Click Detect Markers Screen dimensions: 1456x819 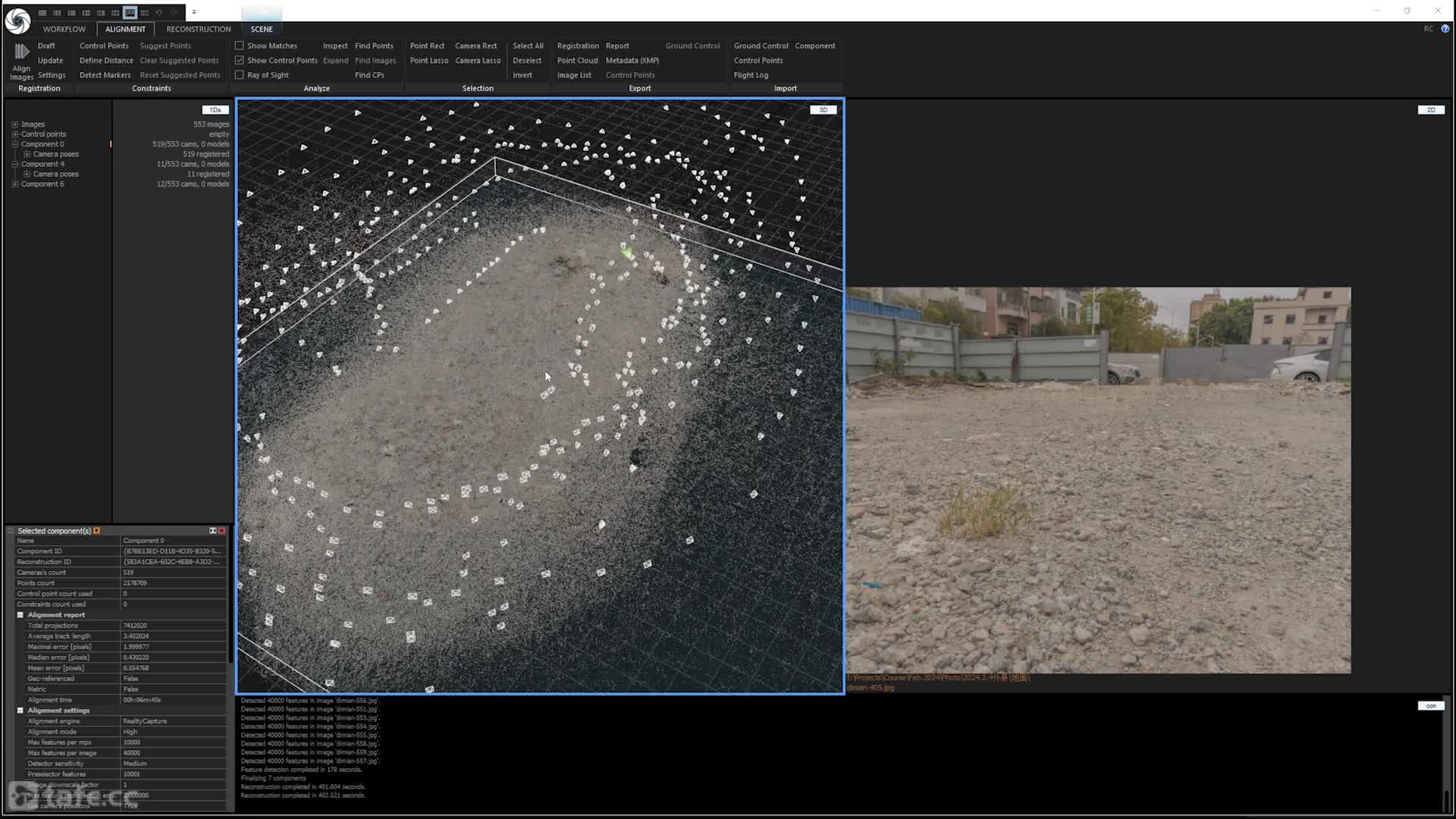105,75
